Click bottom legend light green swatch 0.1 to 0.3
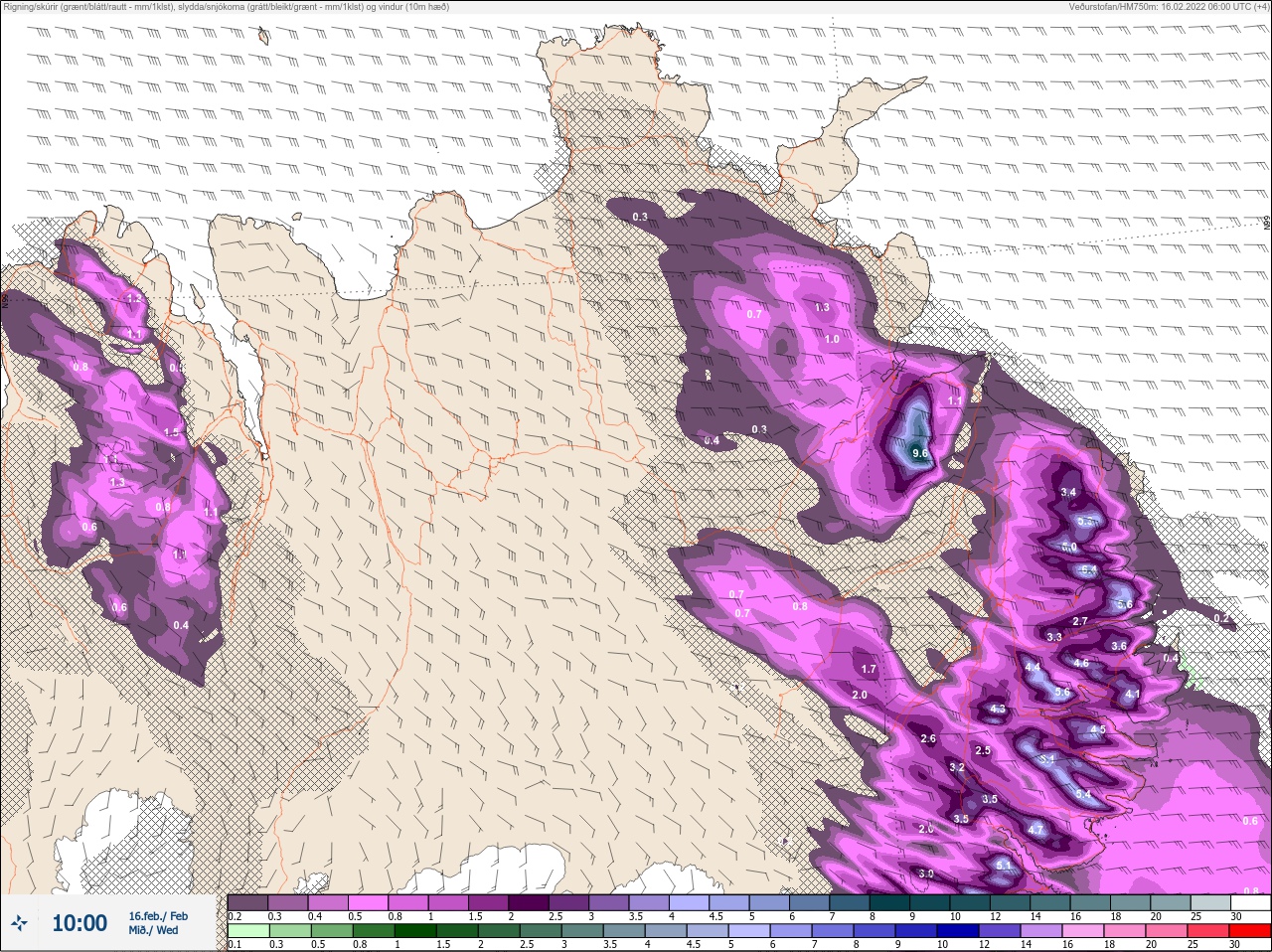 click(247, 931)
